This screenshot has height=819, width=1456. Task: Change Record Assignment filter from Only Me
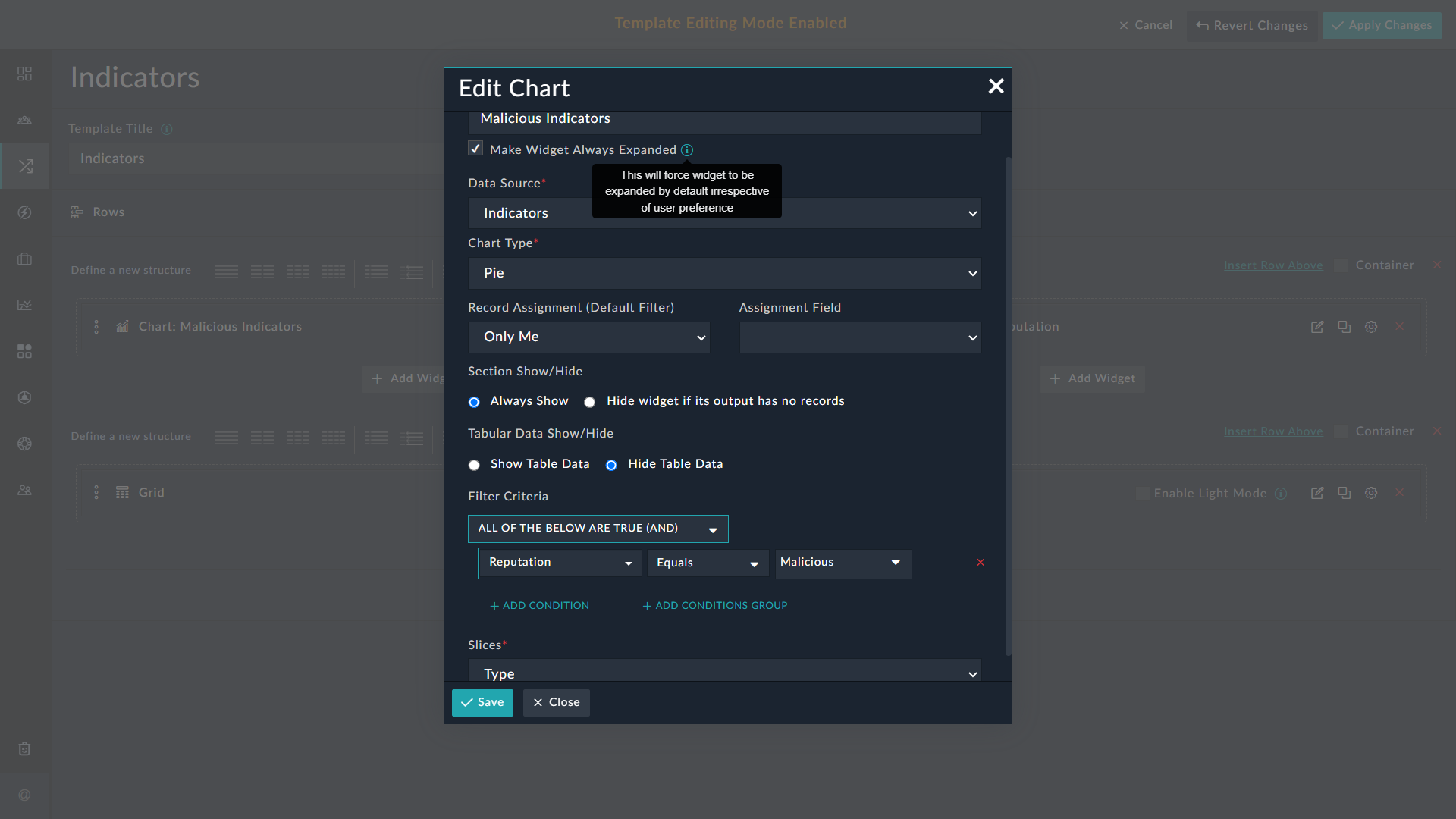pos(589,337)
